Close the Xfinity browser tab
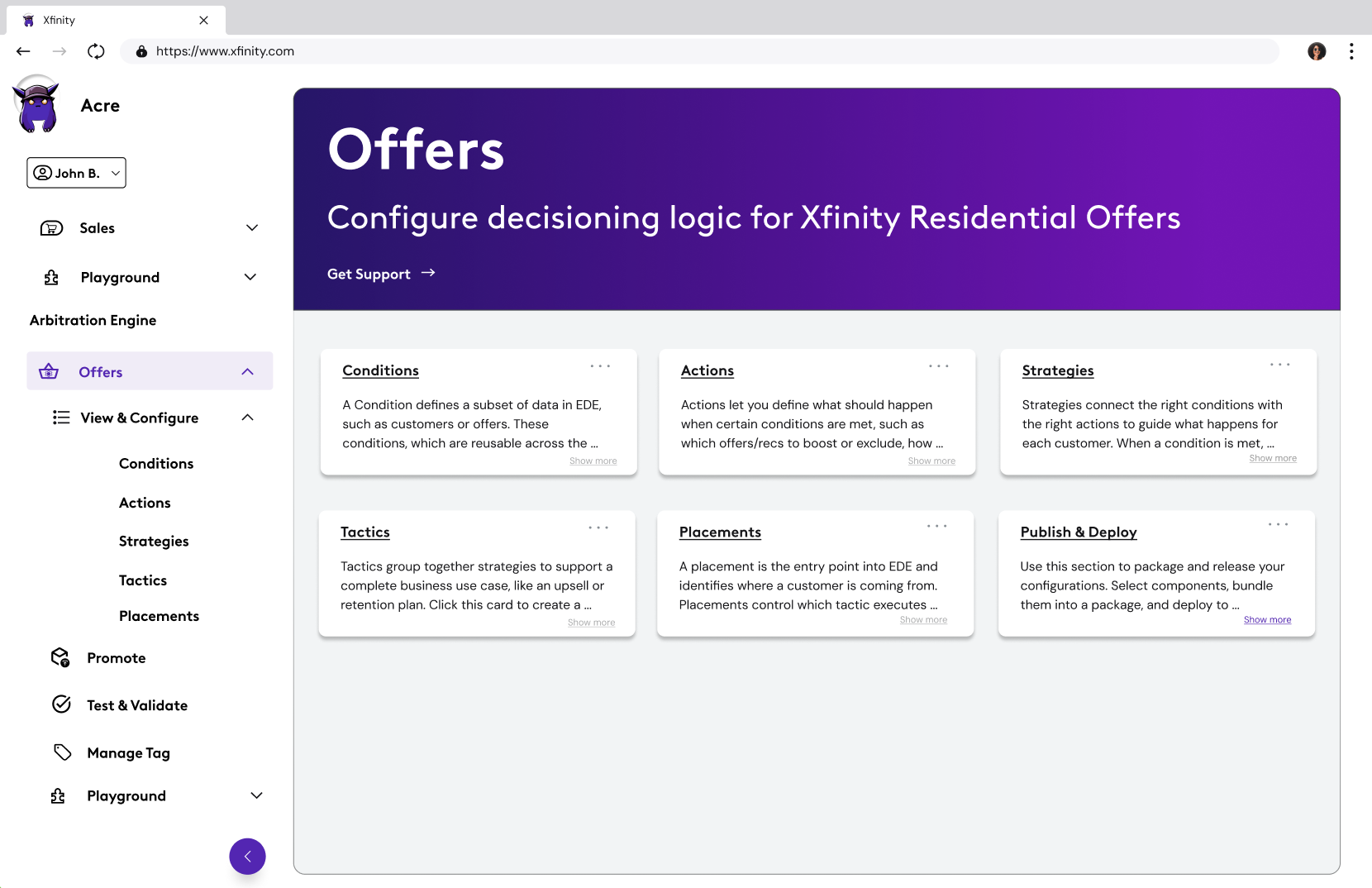 [203, 20]
